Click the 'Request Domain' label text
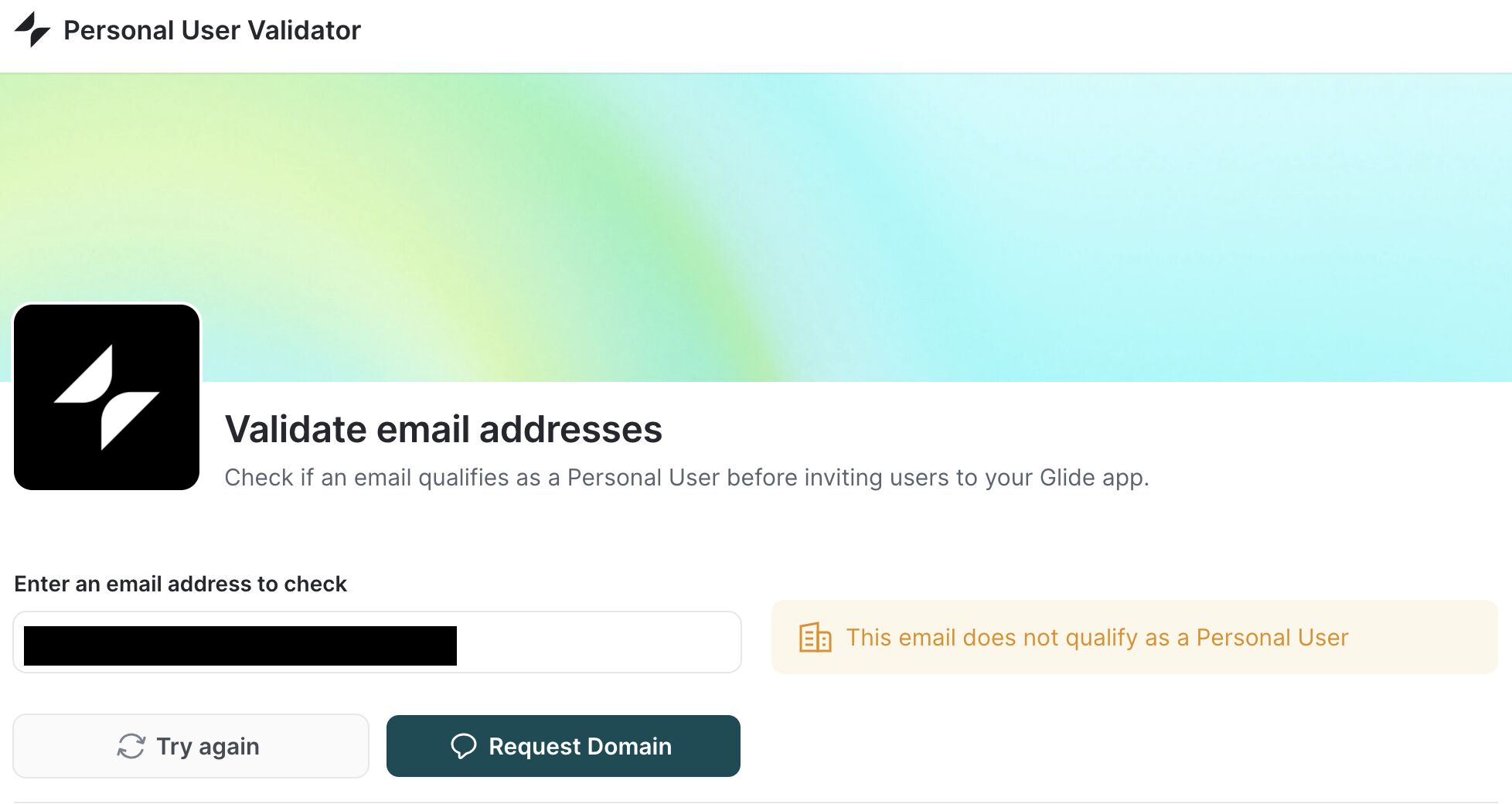Image resolution: width=1512 pixels, height=804 pixels. click(x=581, y=746)
